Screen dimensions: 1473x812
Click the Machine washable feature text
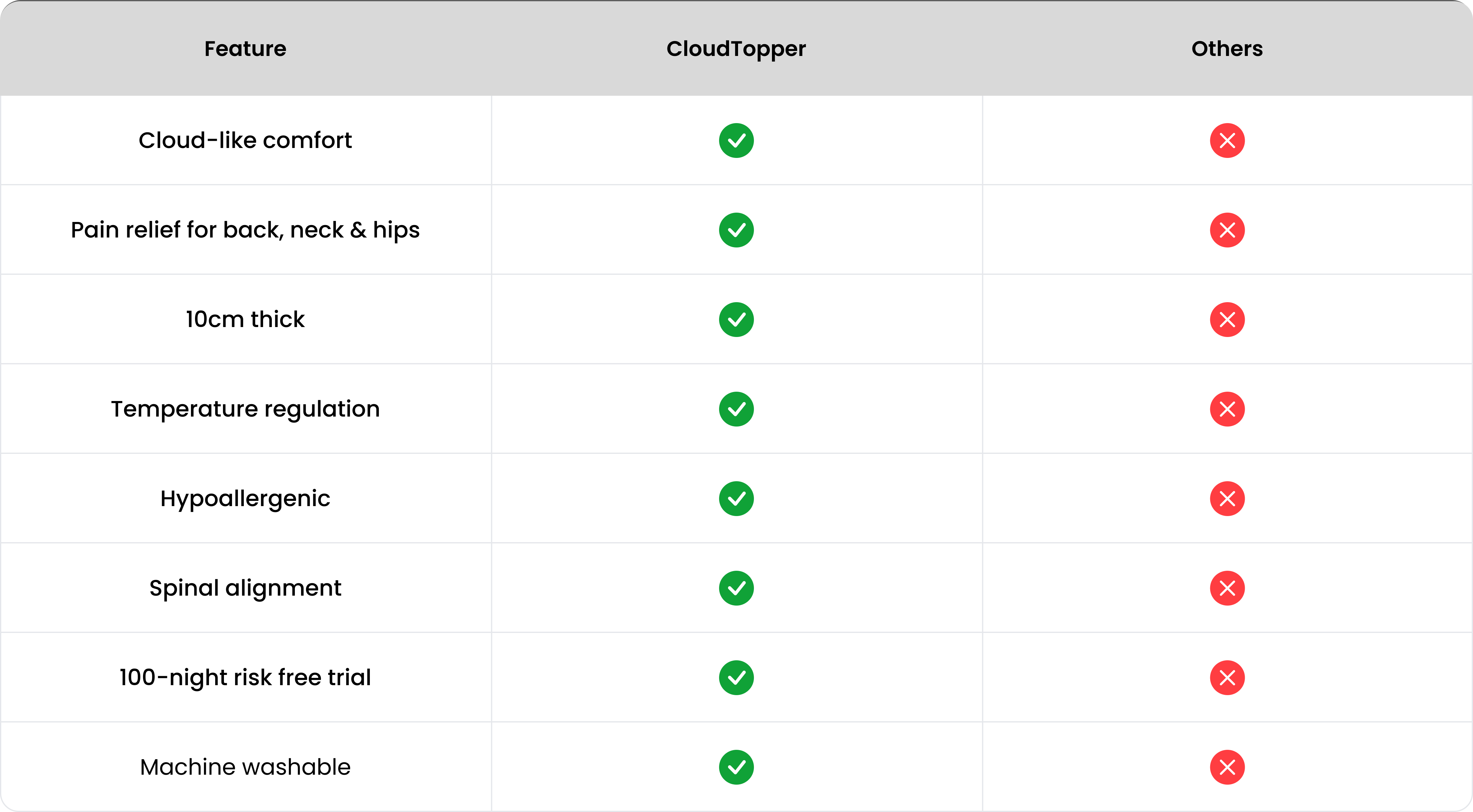(245, 767)
